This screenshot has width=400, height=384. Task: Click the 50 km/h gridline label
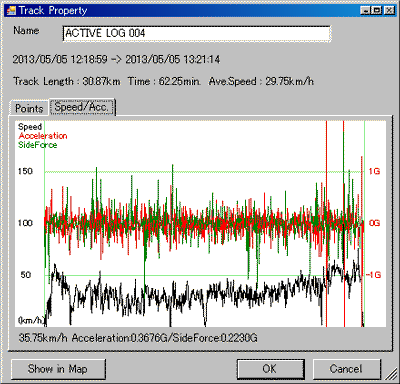click(26, 275)
